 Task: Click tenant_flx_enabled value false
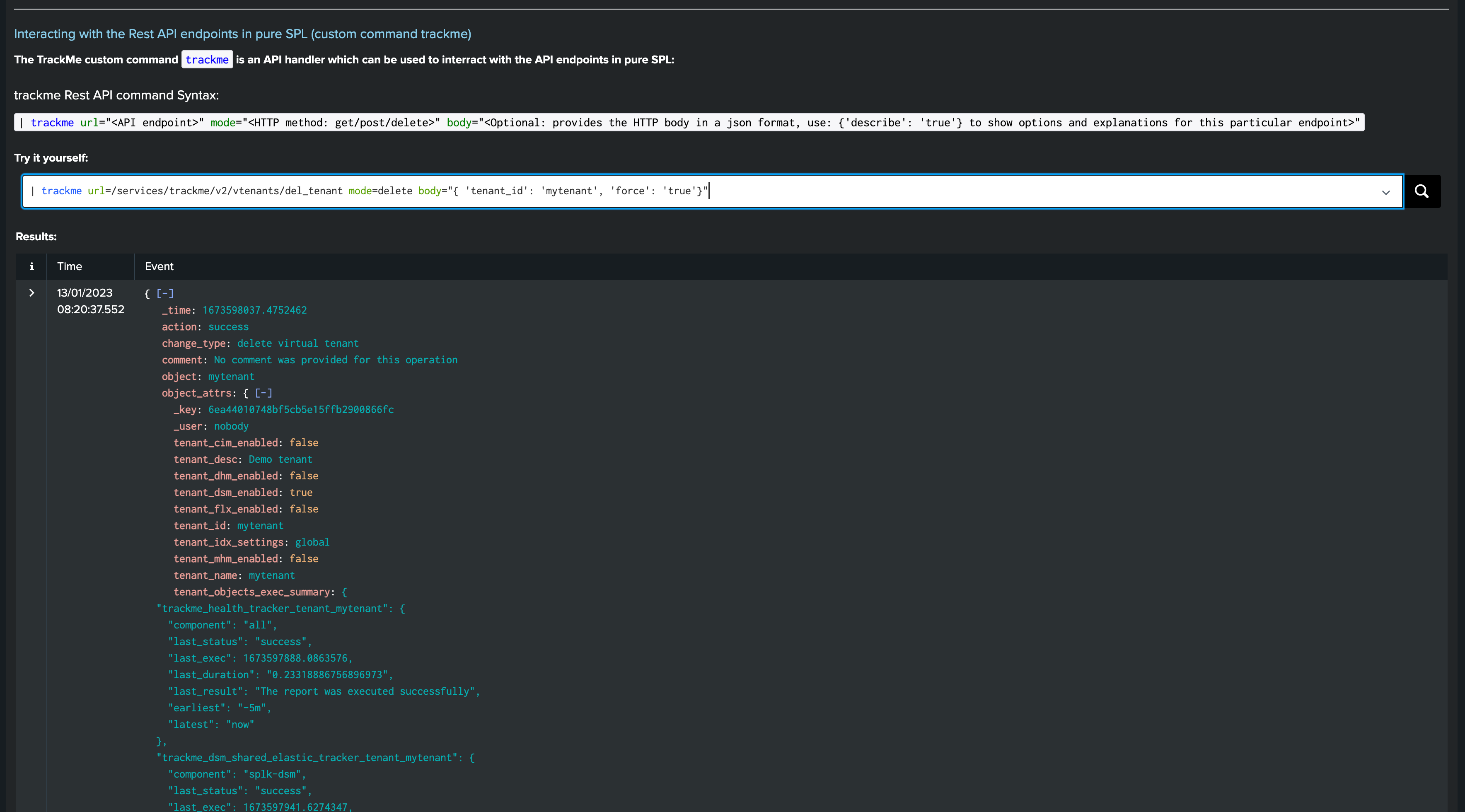[304, 509]
